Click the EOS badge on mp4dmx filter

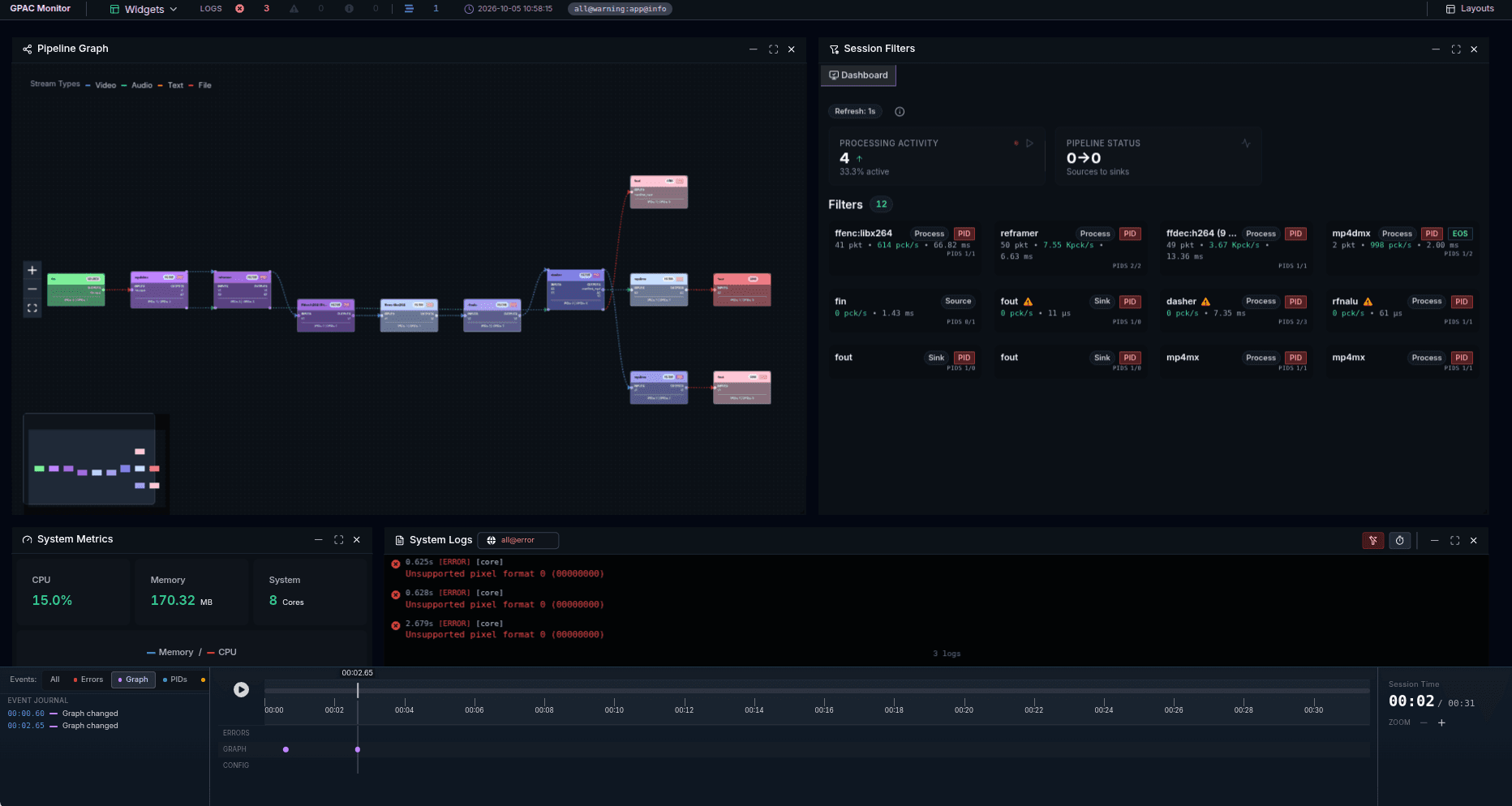1459,234
